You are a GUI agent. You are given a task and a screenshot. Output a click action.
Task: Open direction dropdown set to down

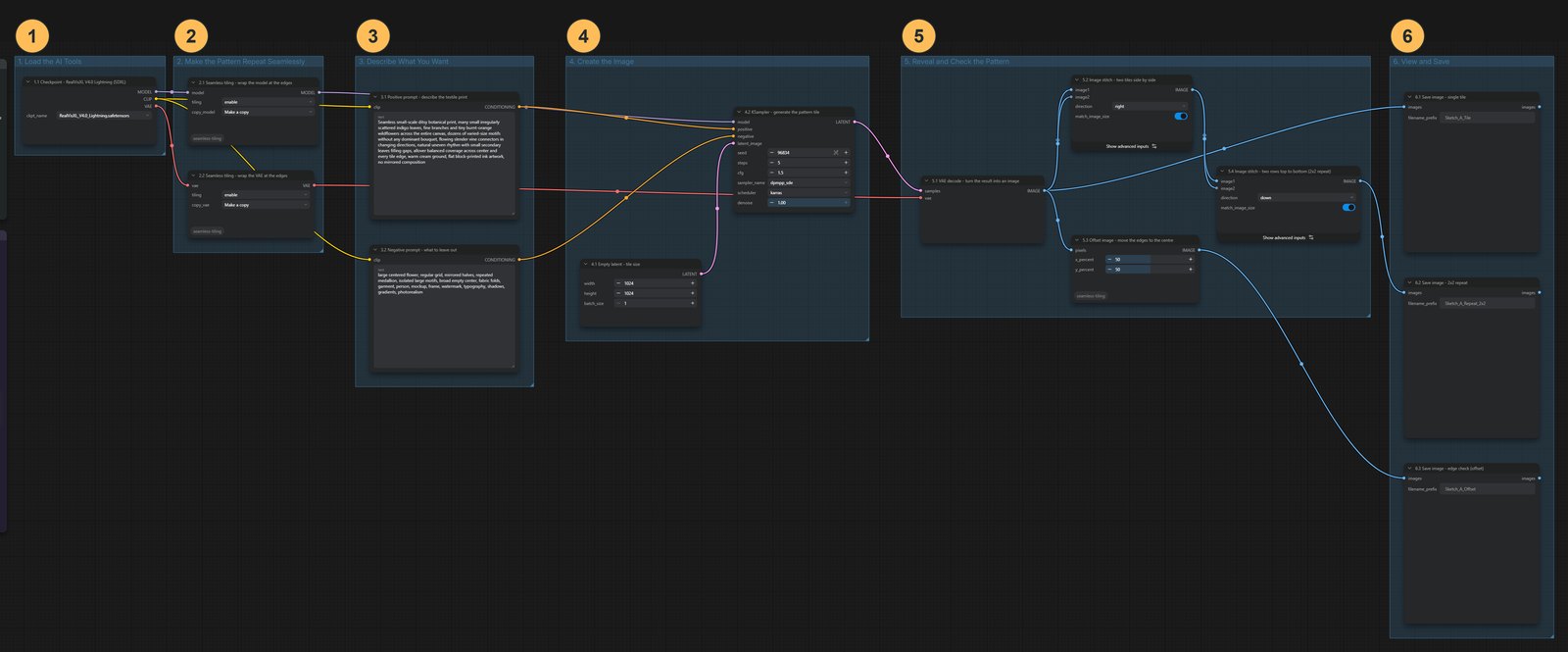1305,197
